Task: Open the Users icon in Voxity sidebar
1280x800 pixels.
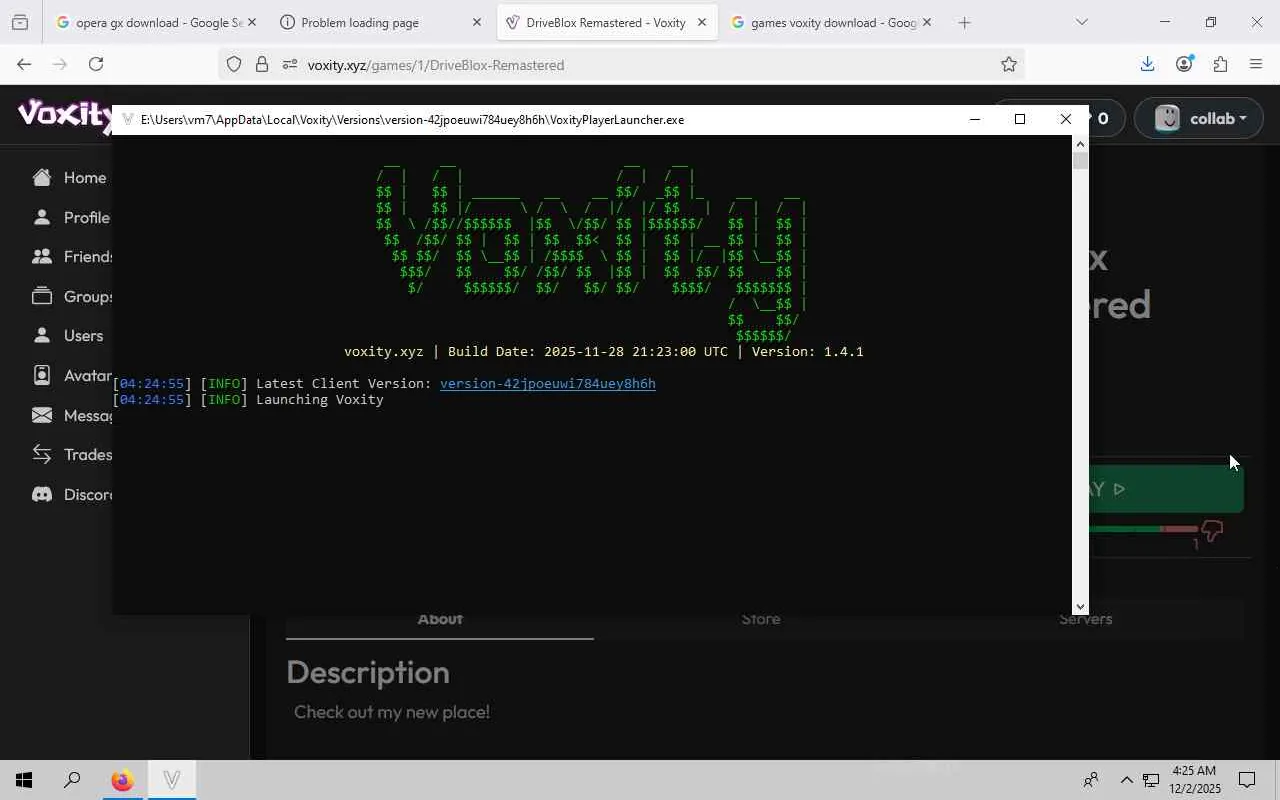Action: (42, 336)
